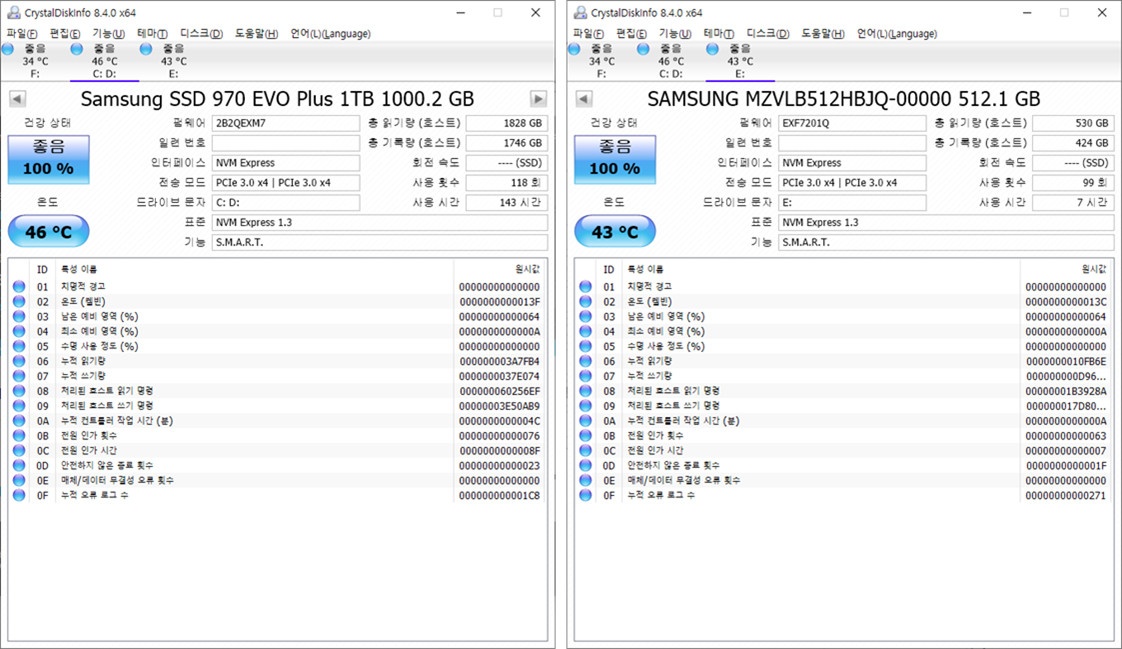This screenshot has height=649, width=1122.
Task: Select 누적 오류 로그 수 row in right window
Action: (844, 495)
